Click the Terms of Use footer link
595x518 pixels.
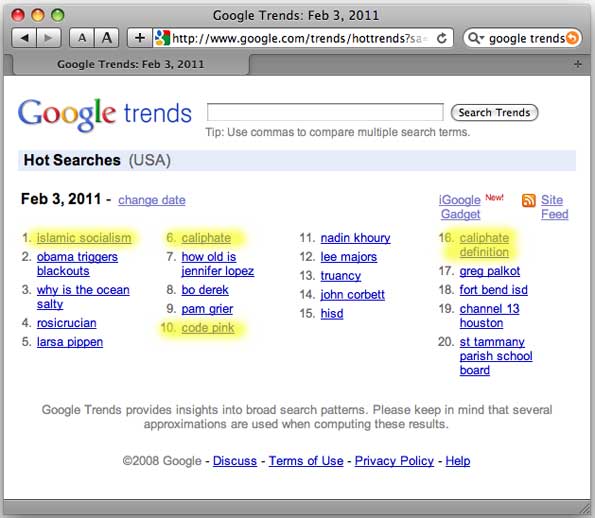(306, 461)
